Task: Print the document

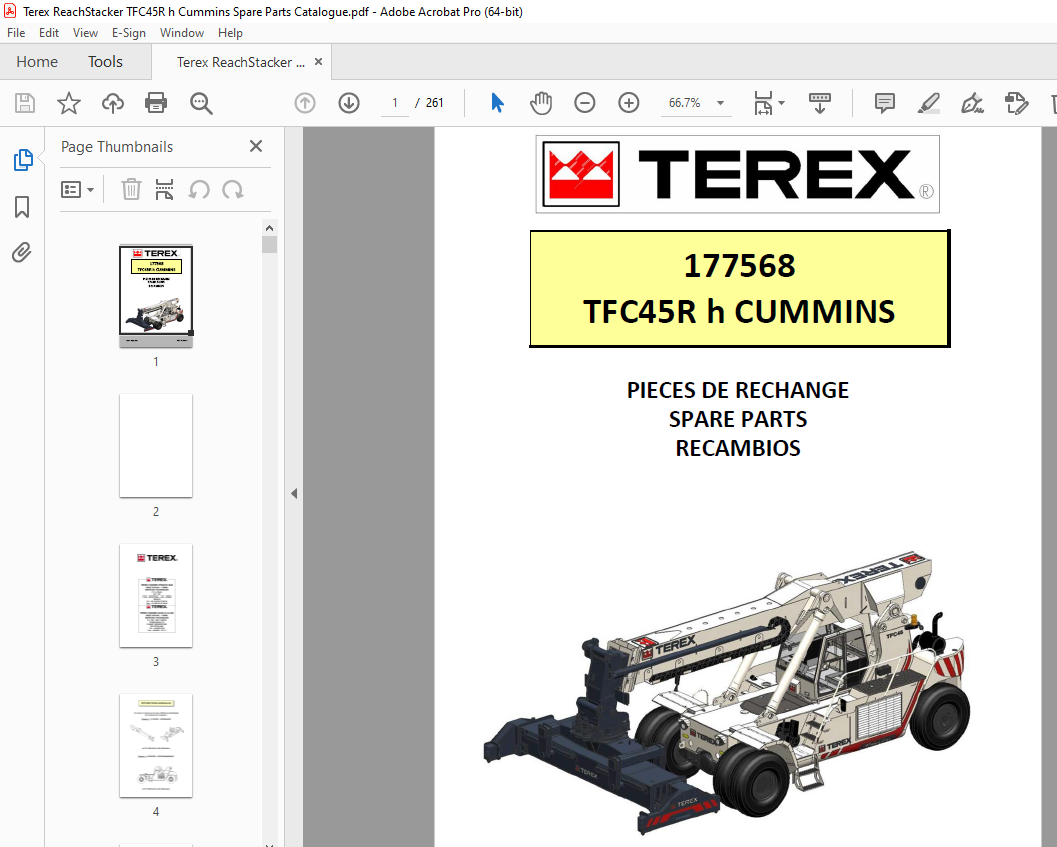Action: pos(156,103)
